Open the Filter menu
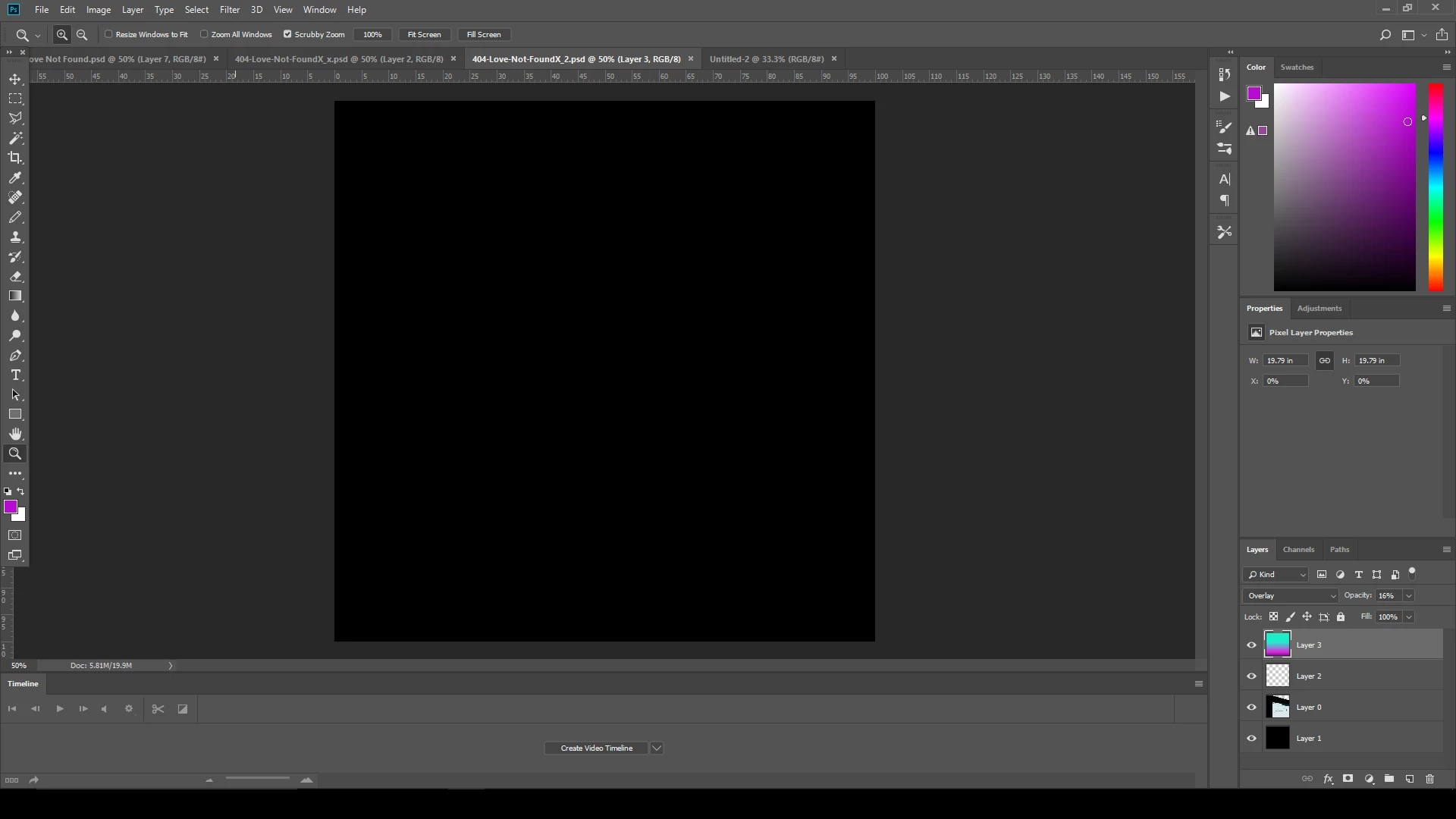Screen dimensions: 1456x819 coord(229,10)
